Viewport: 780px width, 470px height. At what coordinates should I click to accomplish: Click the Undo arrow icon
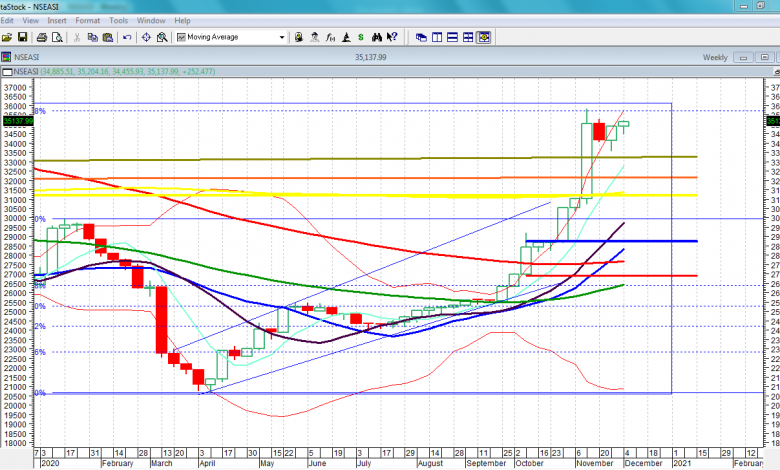[126, 38]
